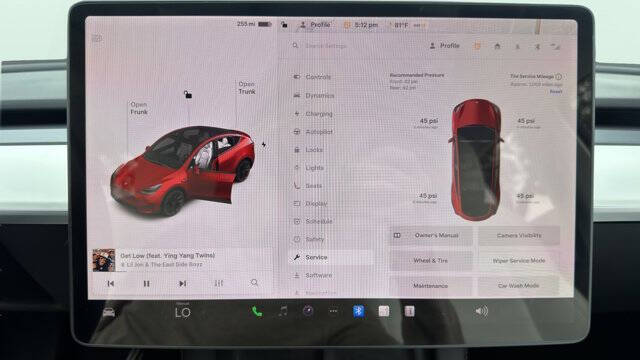The height and width of the screenshot is (360, 640).
Task: Open Autopilot settings menu
Action: click(313, 132)
